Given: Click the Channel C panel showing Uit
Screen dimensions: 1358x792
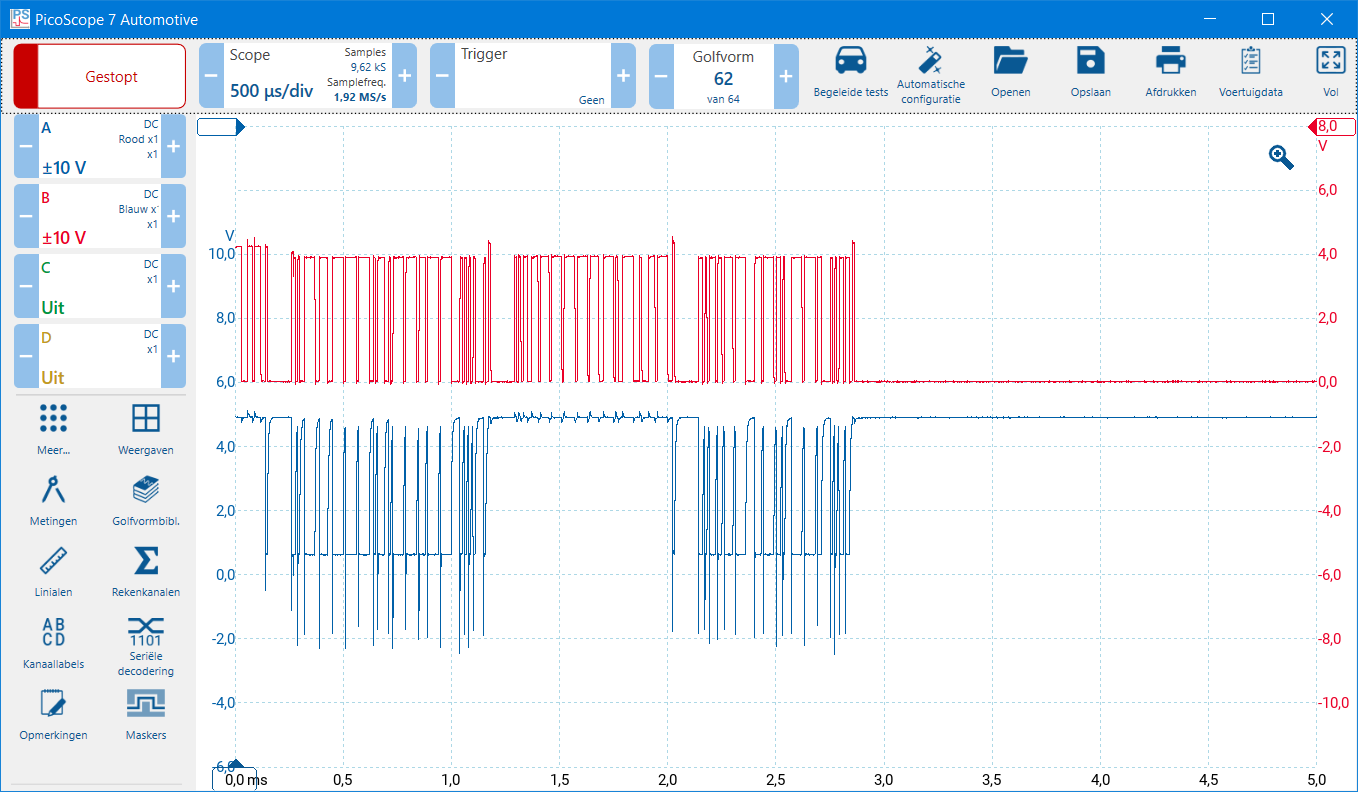Looking at the screenshot, I should click(x=100, y=286).
